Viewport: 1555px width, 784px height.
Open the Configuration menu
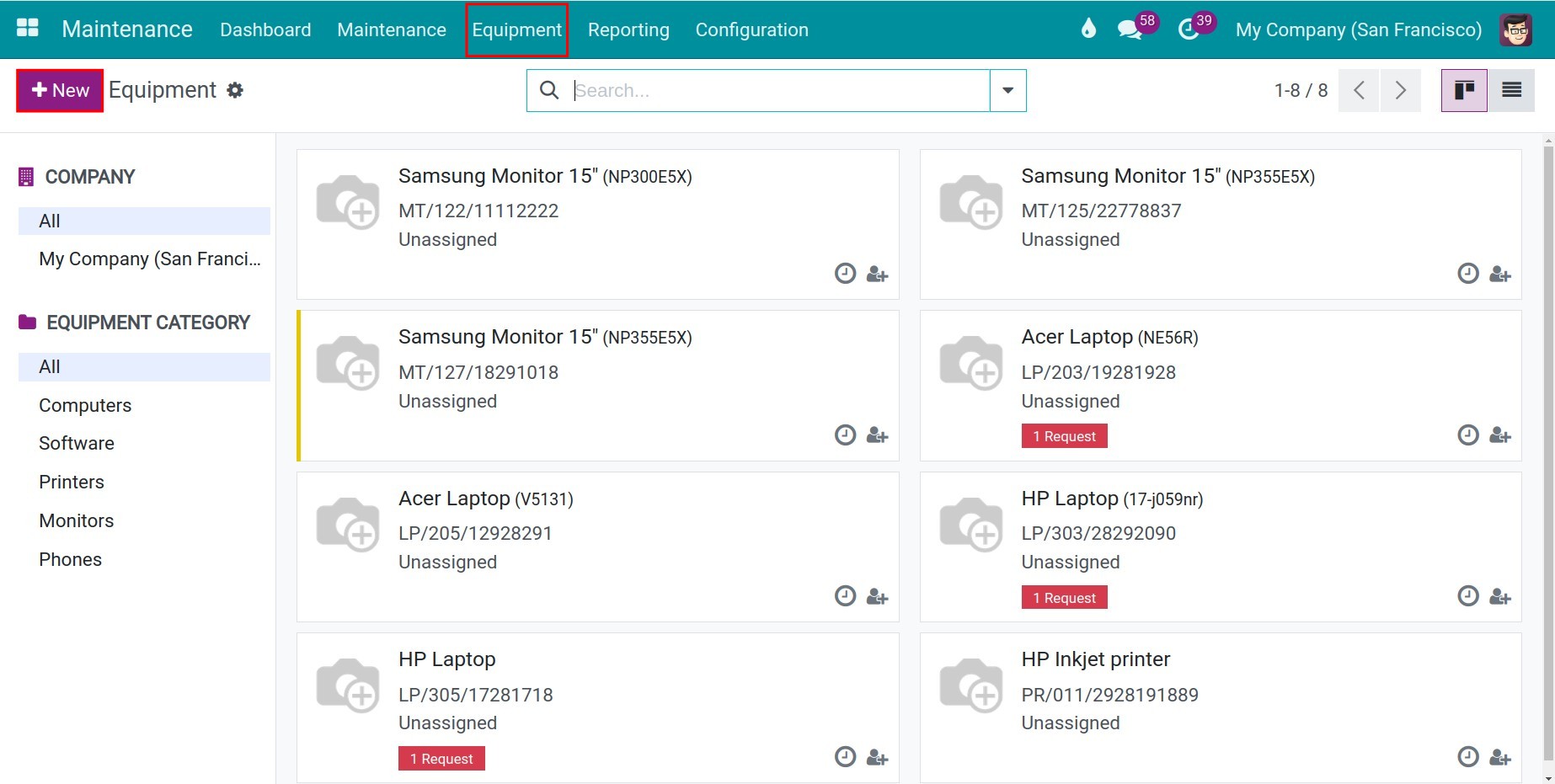pyautogui.click(x=751, y=29)
